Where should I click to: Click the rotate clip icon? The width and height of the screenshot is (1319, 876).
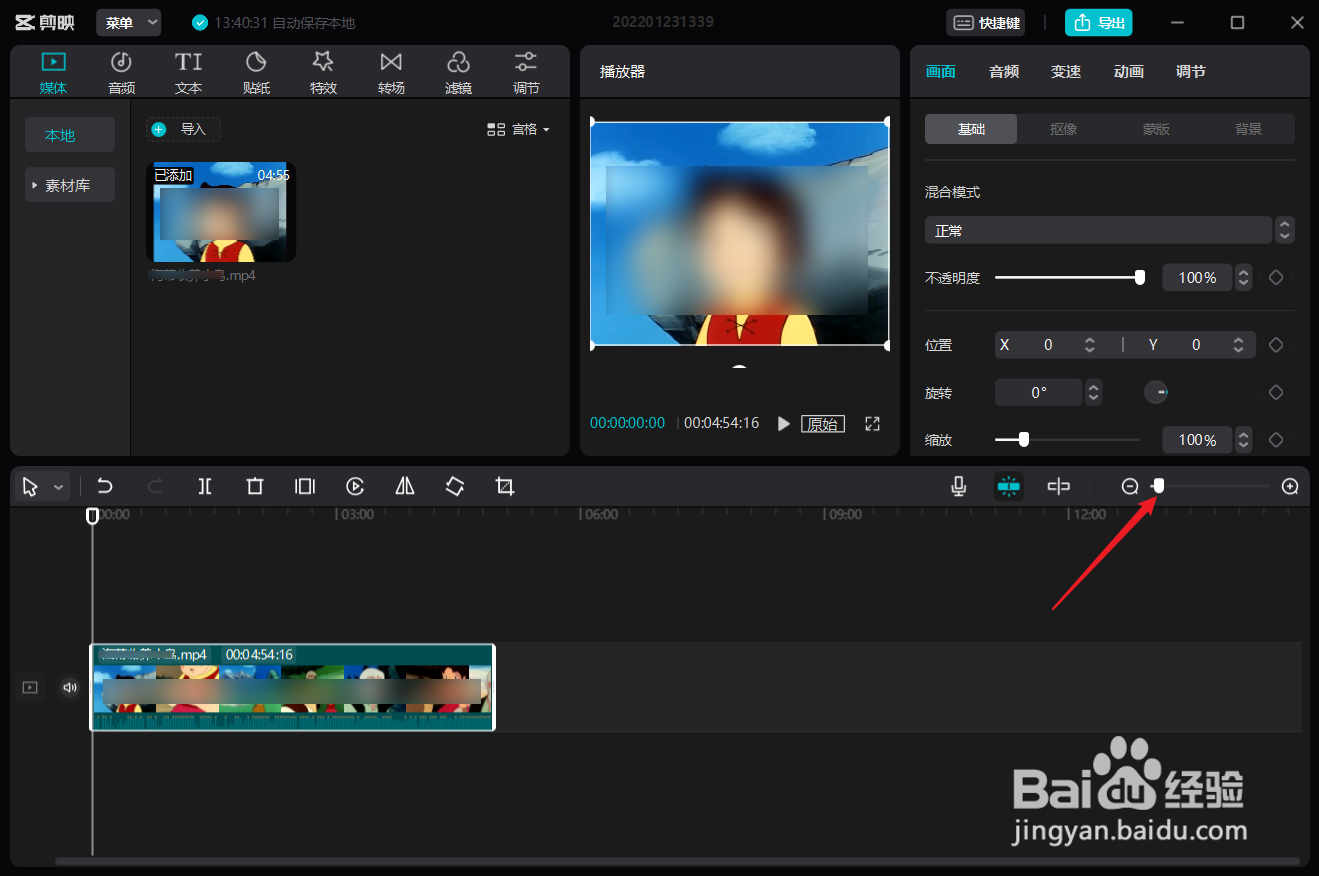[x=455, y=486]
